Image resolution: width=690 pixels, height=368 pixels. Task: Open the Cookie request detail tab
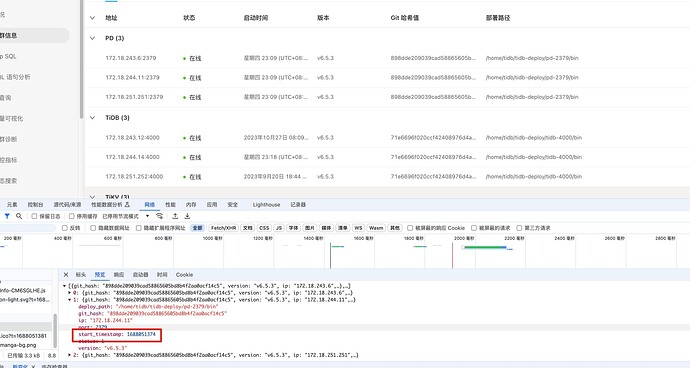(x=184, y=275)
